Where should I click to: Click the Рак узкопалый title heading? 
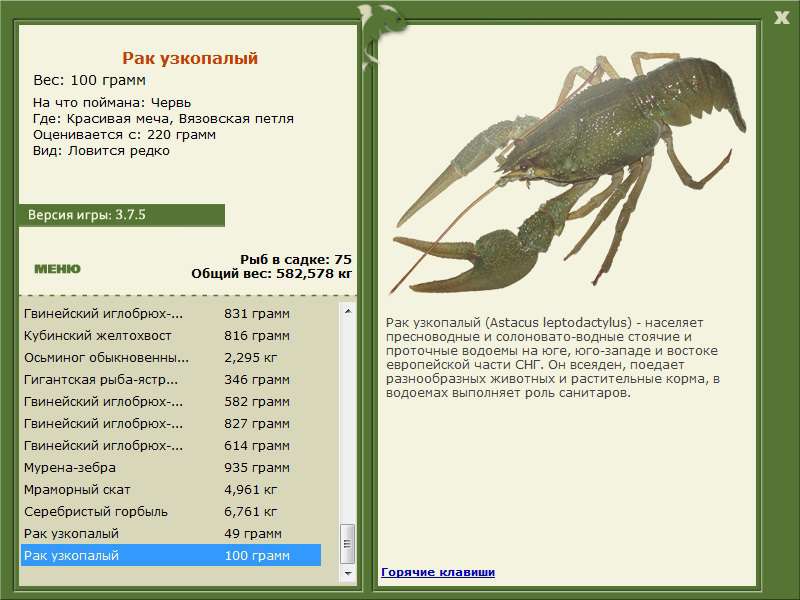click(x=190, y=59)
